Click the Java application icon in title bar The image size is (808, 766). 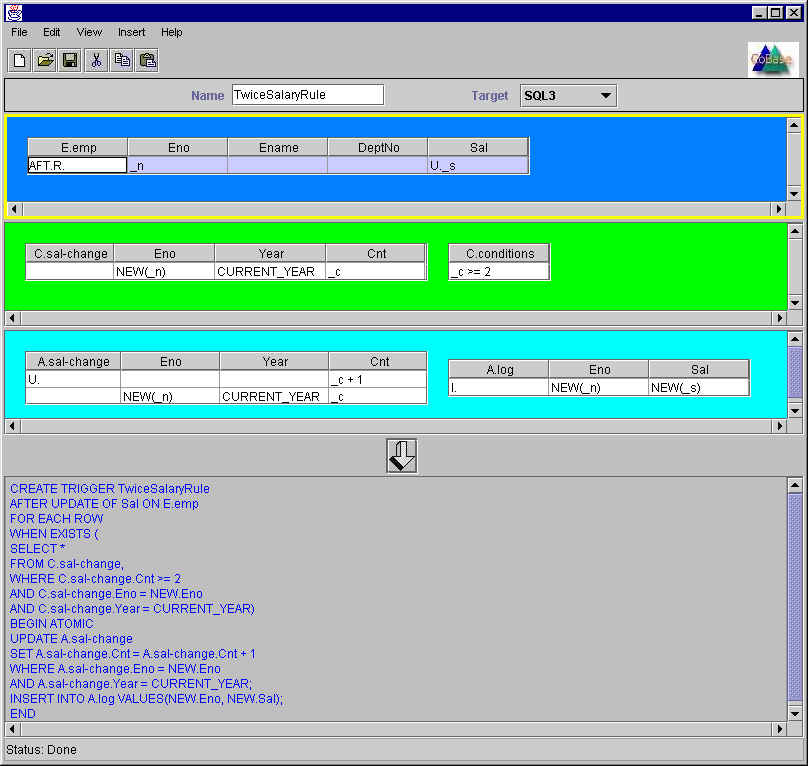(x=14, y=12)
